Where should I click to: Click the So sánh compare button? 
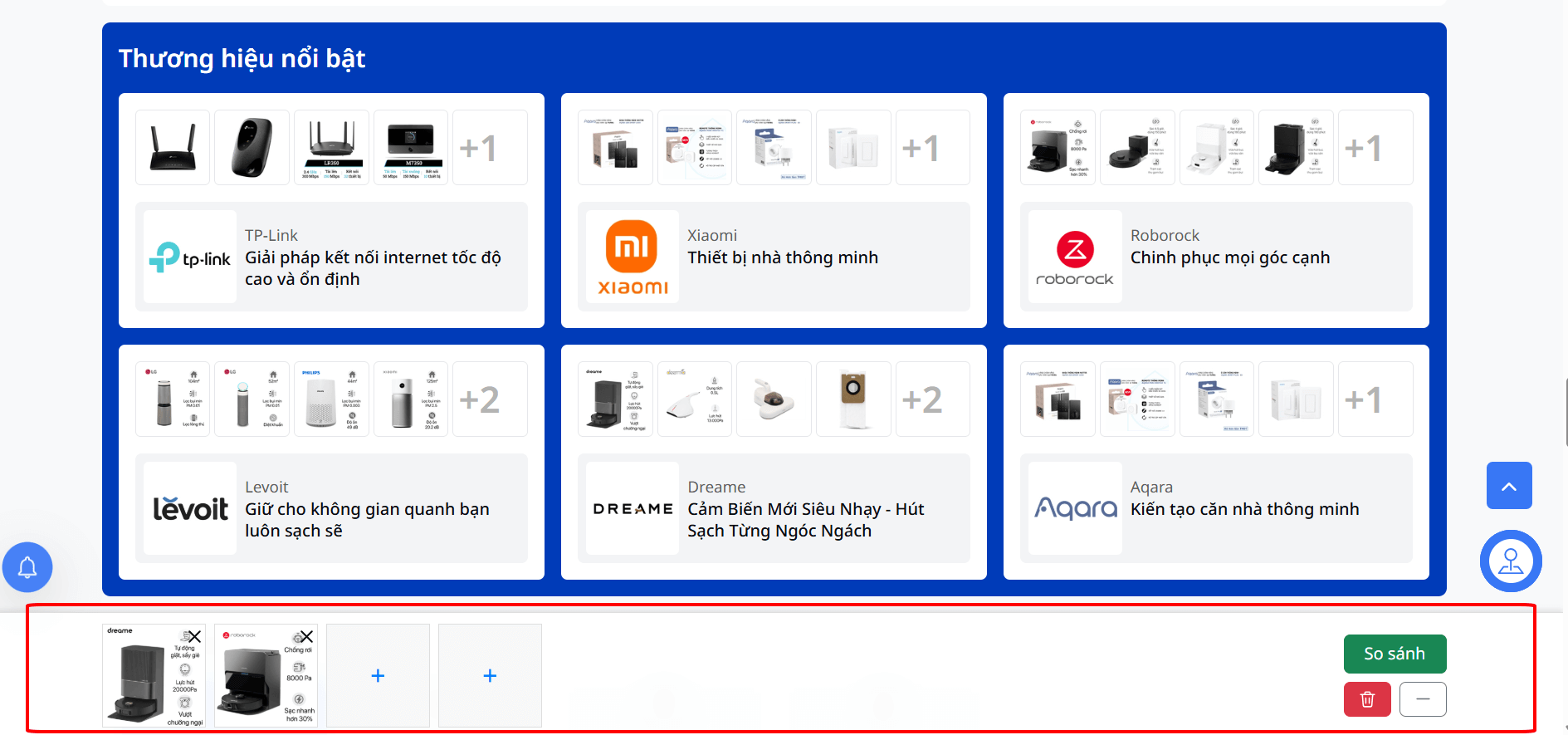[1395, 654]
